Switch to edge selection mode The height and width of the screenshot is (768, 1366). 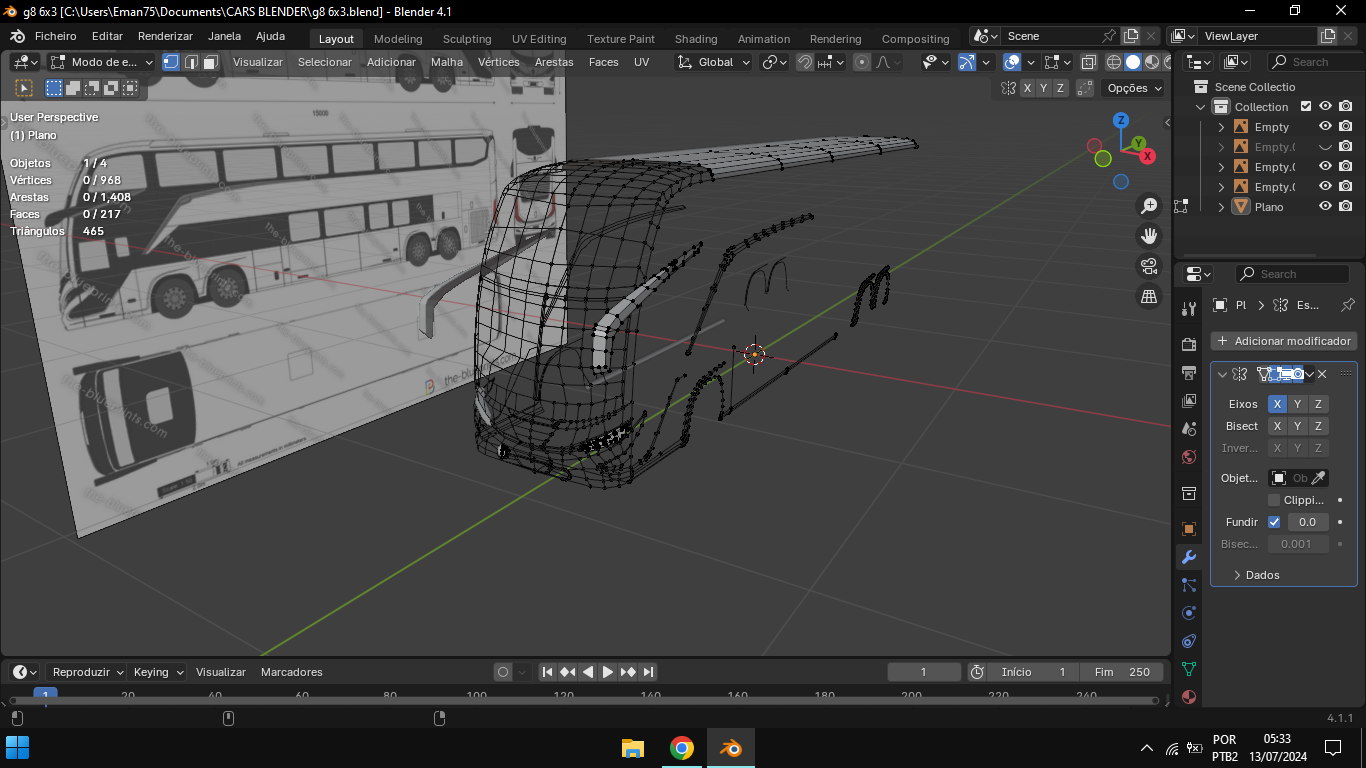pyautogui.click(x=191, y=62)
